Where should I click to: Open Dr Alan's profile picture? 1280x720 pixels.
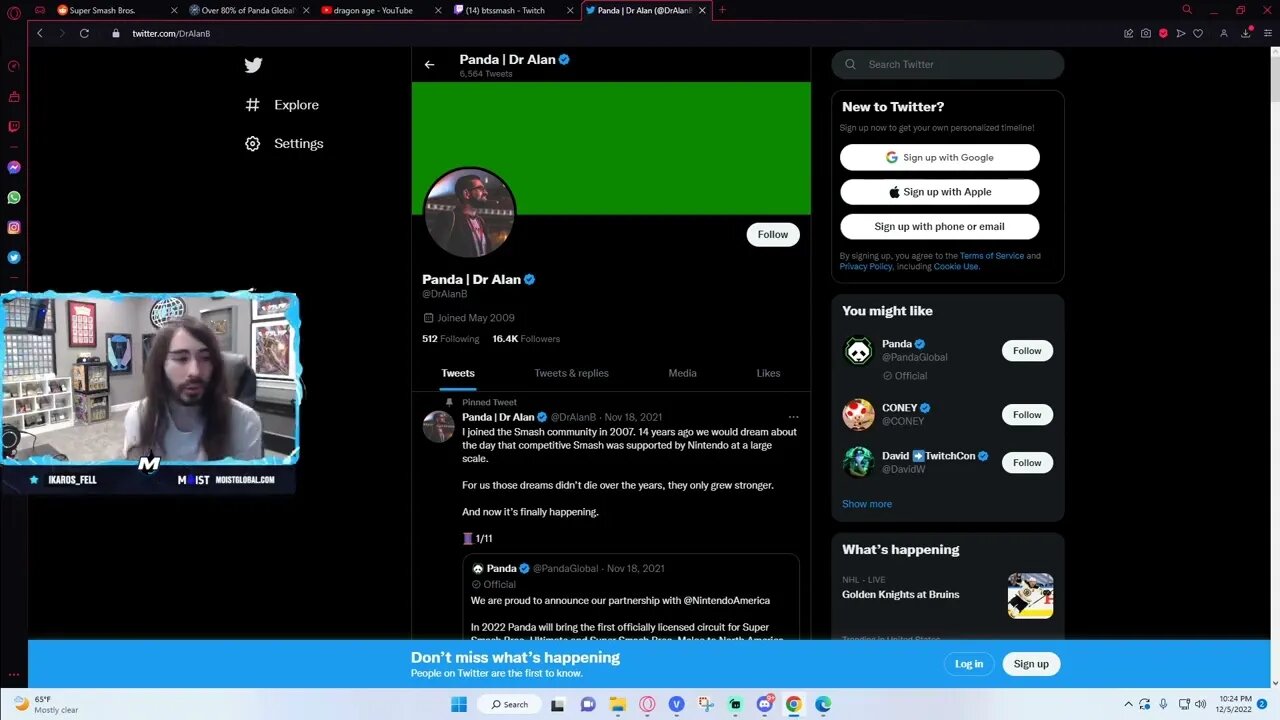coord(469,213)
